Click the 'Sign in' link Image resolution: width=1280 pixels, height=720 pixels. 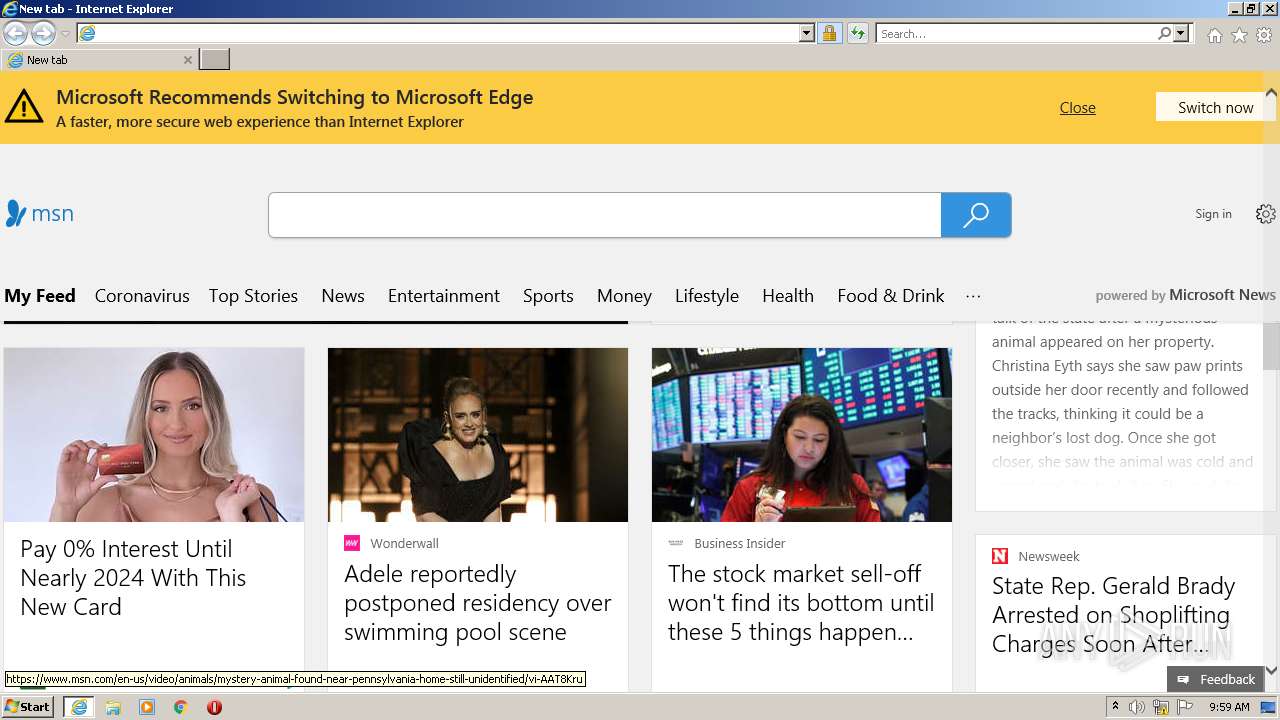coord(1213,214)
